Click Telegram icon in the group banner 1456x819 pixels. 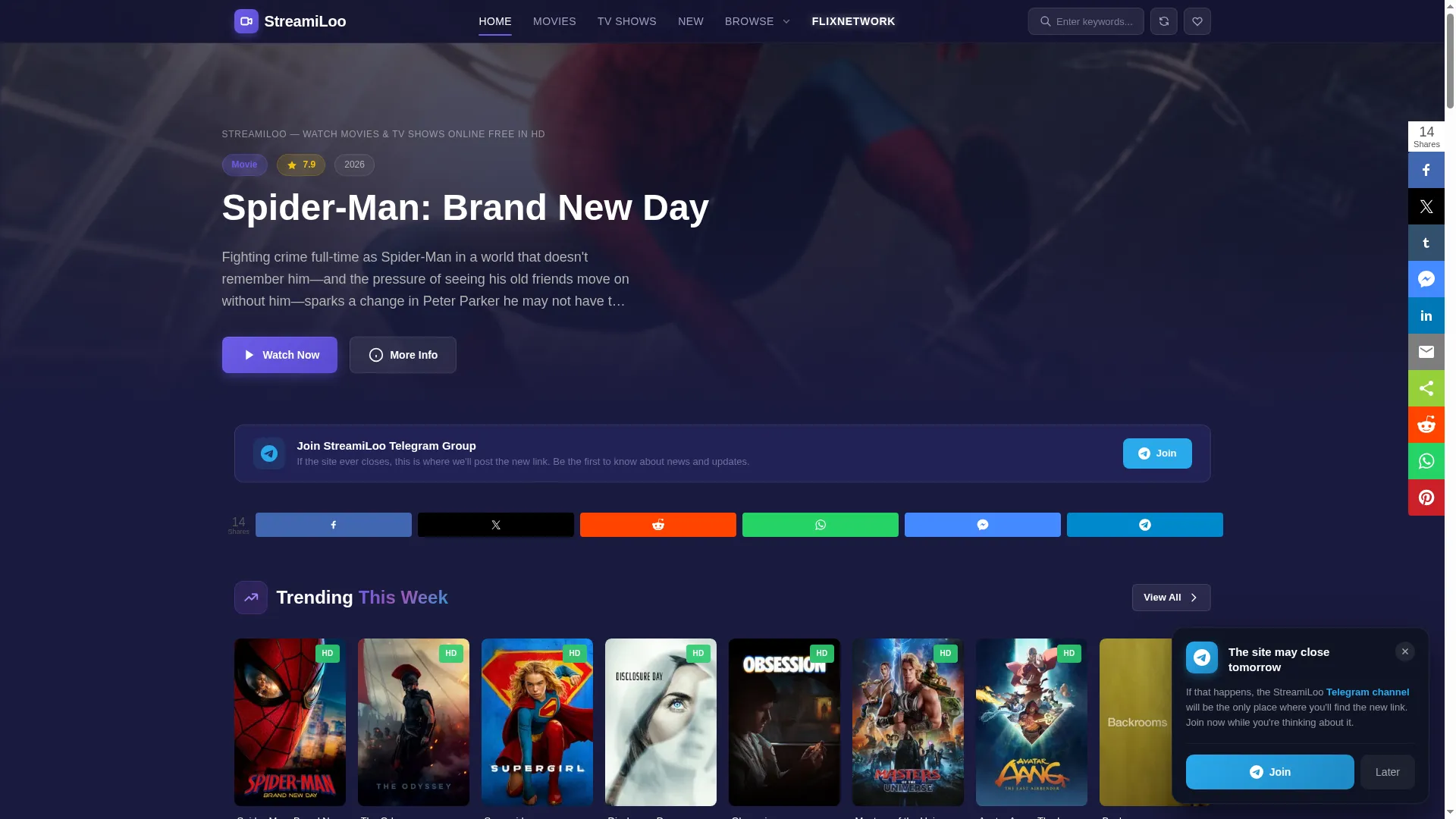(x=269, y=453)
